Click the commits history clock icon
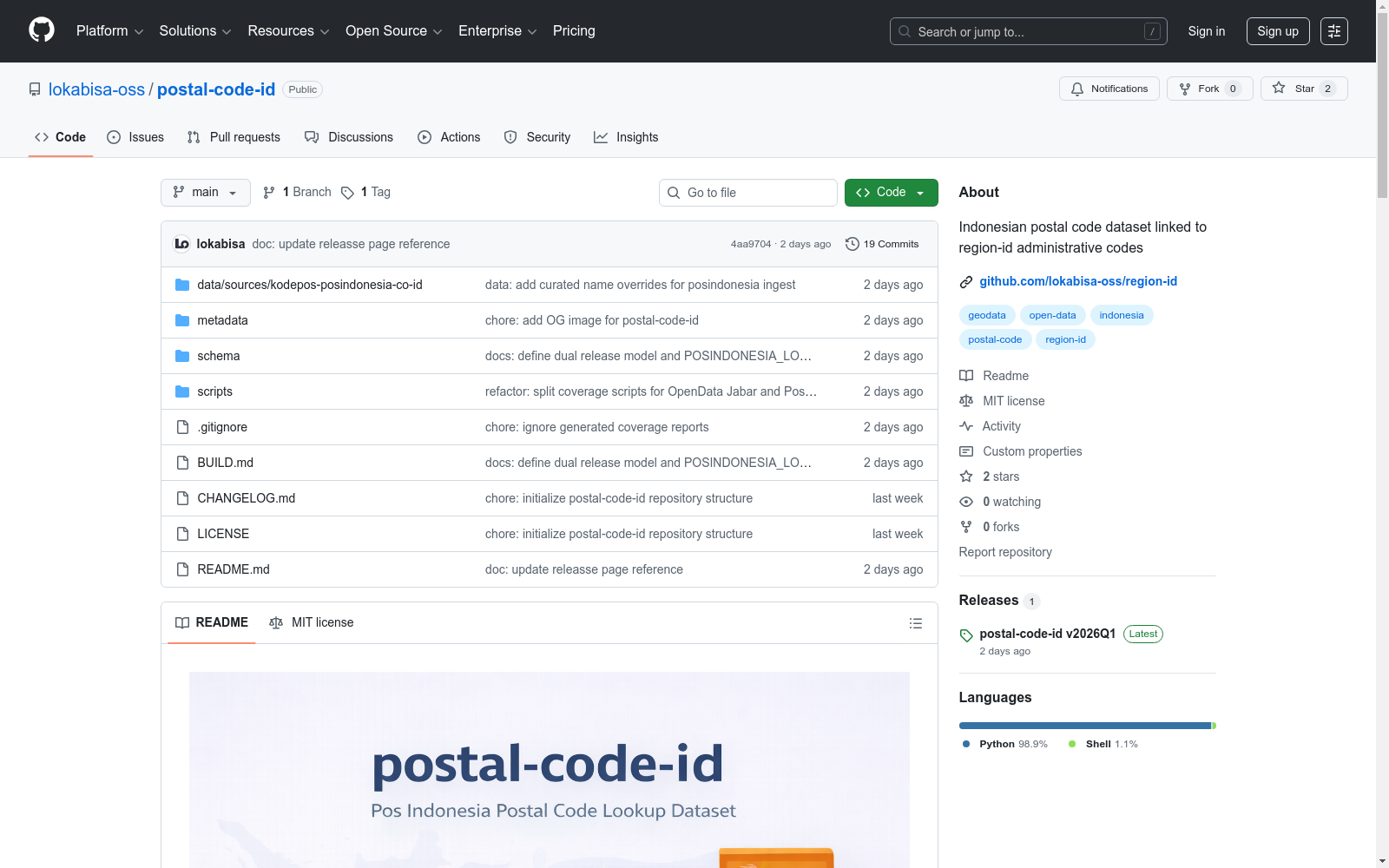 coord(852,244)
